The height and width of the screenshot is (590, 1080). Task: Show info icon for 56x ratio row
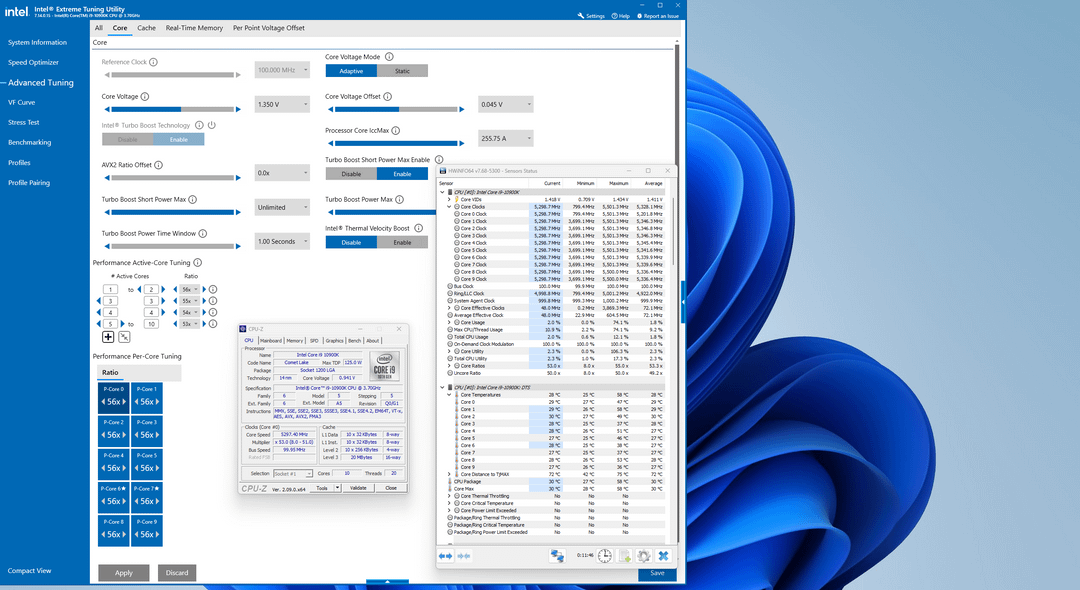coord(213,290)
